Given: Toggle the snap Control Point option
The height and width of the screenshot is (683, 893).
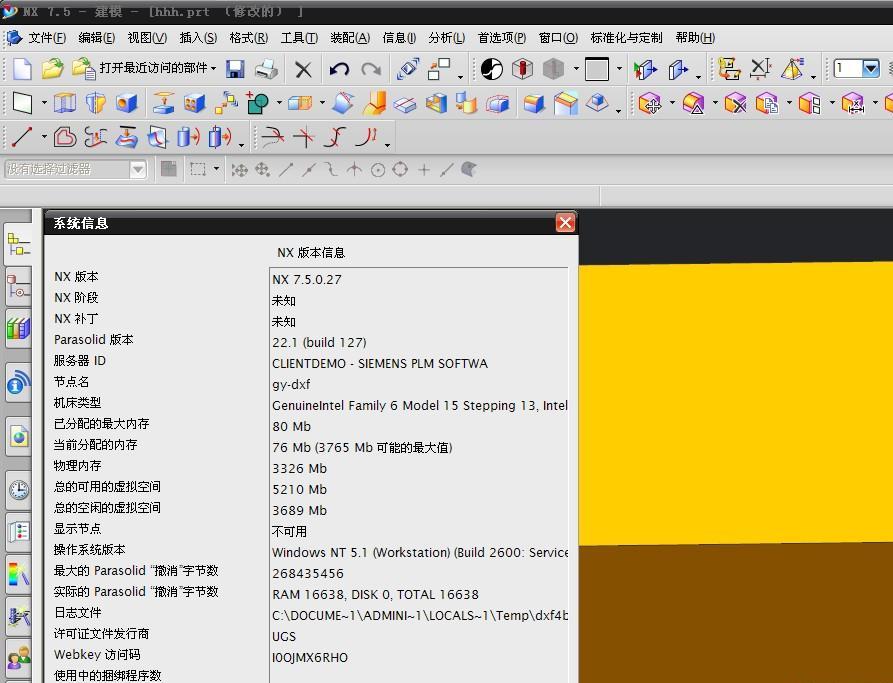Looking at the screenshot, I should pyautogui.click(x=331, y=169).
